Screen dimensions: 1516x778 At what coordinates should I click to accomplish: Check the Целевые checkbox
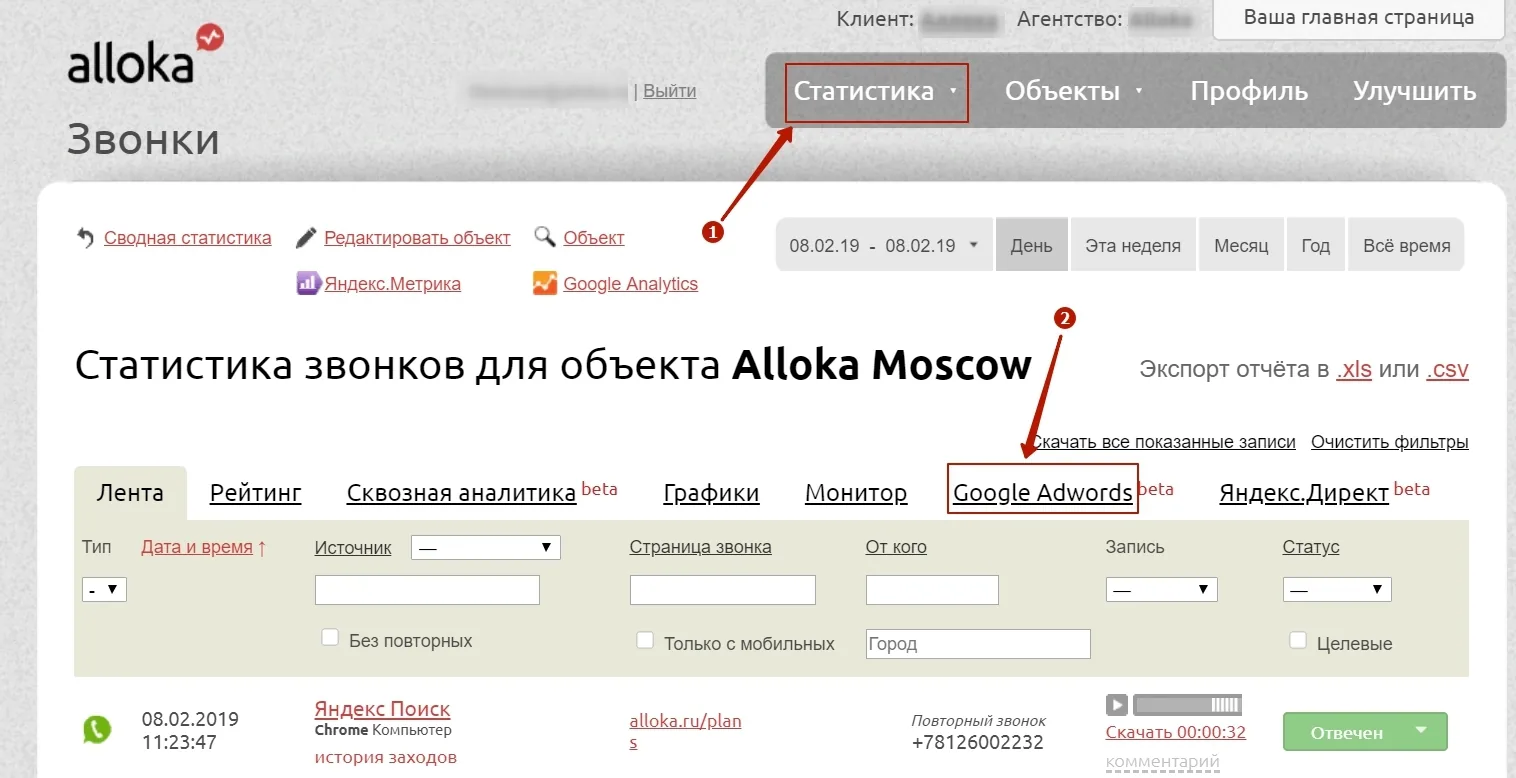(1298, 640)
